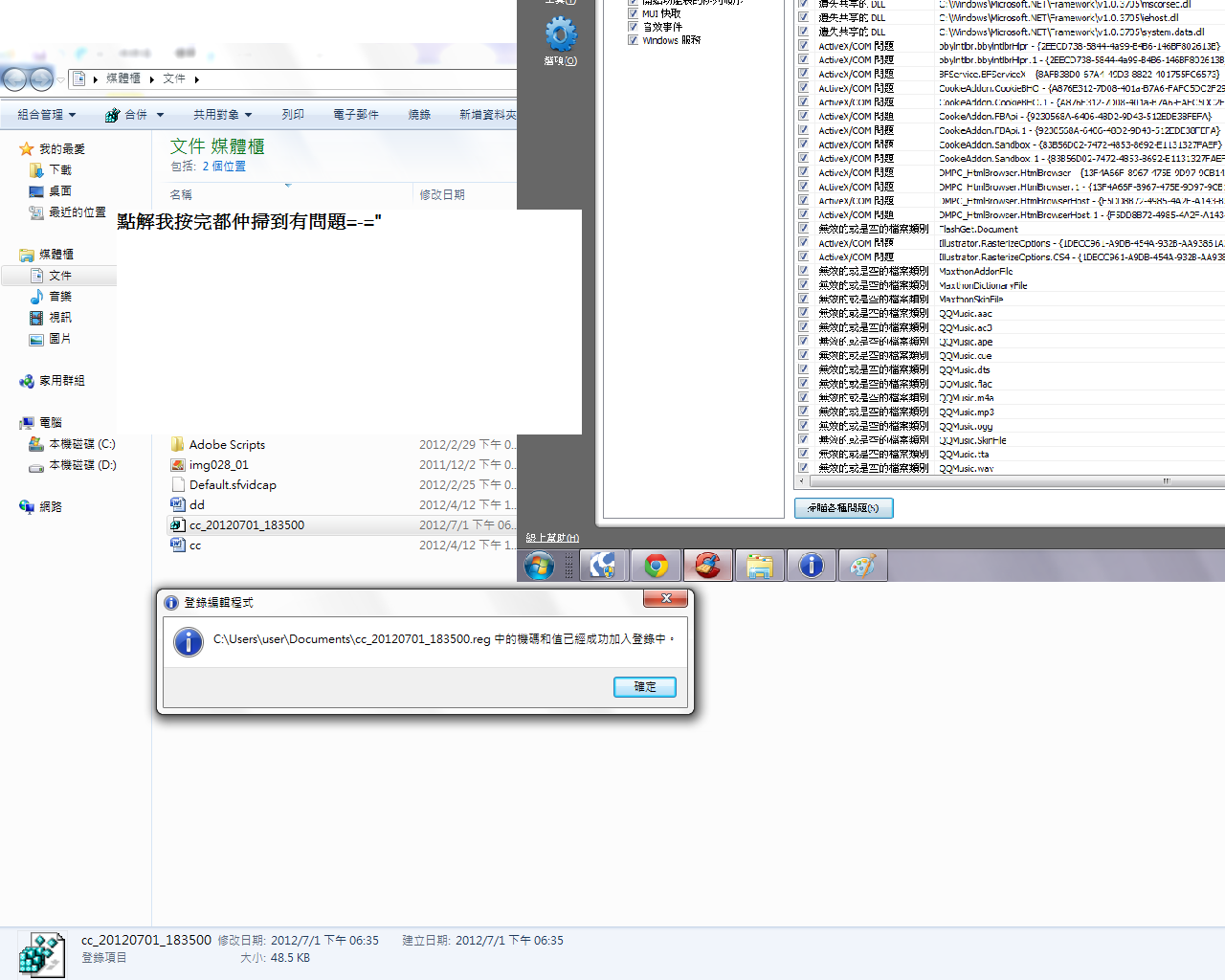The width and height of the screenshot is (1225, 980).
Task: Click the 視訊 video film icon
Action: [36, 318]
